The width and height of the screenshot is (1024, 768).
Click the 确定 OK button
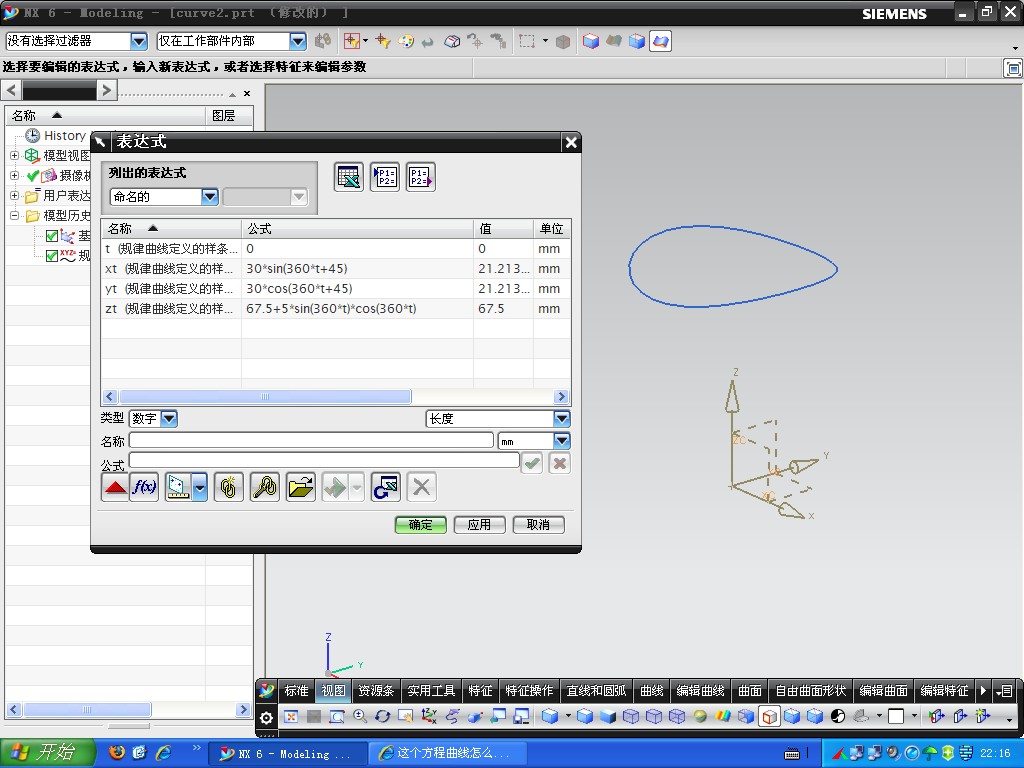click(x=421, y=524)
